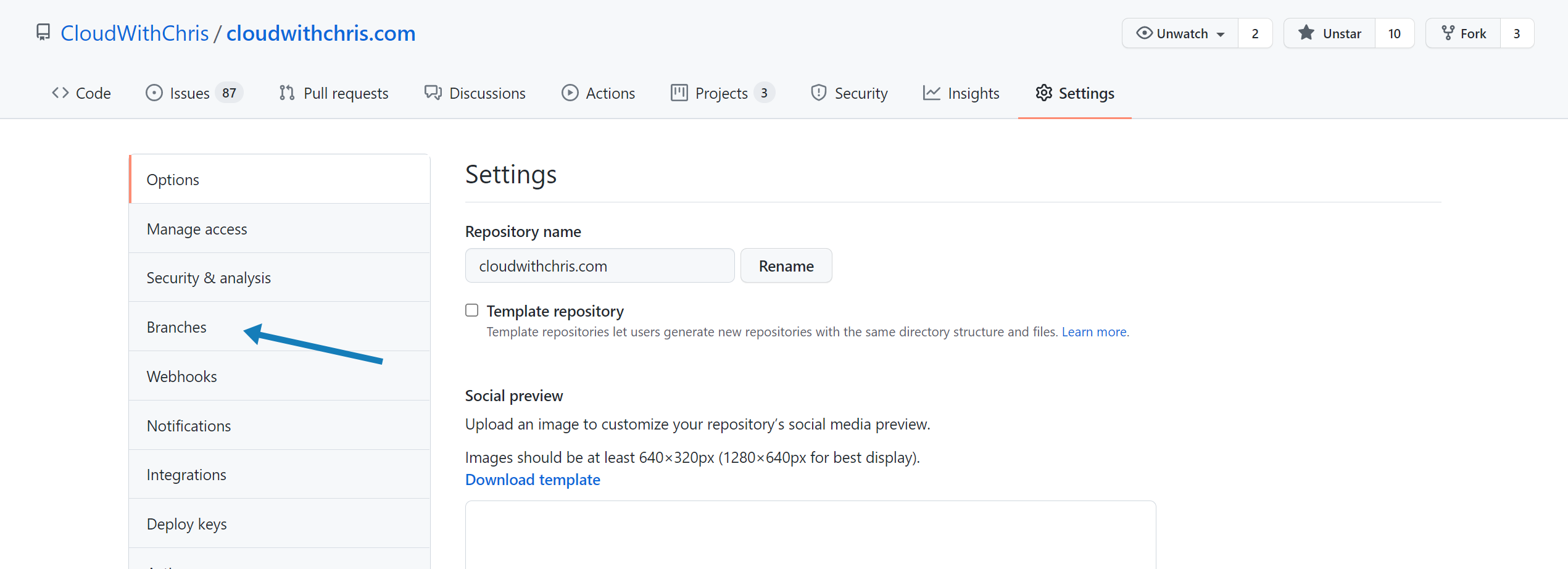
Task: Click the star icon on Unstar
Action: pos(1306,33)
